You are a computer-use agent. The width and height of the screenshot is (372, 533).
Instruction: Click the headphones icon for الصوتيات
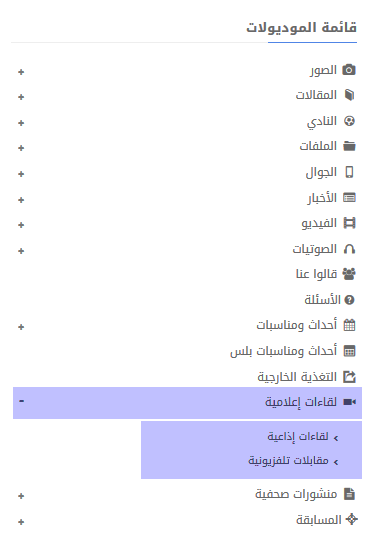point(349,249)
